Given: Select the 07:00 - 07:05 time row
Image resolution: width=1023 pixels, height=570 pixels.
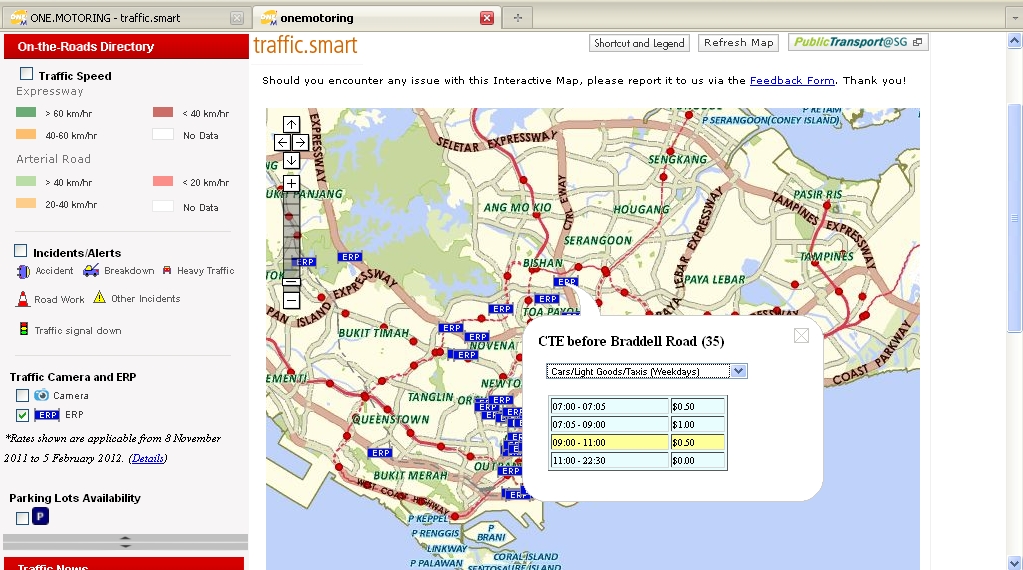Looking at the screenshot, I should click(x=637, y=406).
